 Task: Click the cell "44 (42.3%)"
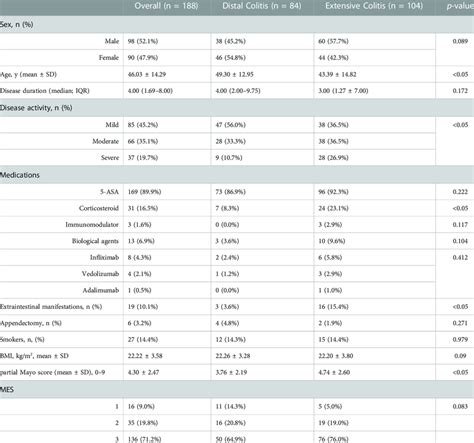pyautogui.click(x=333, y=58)
